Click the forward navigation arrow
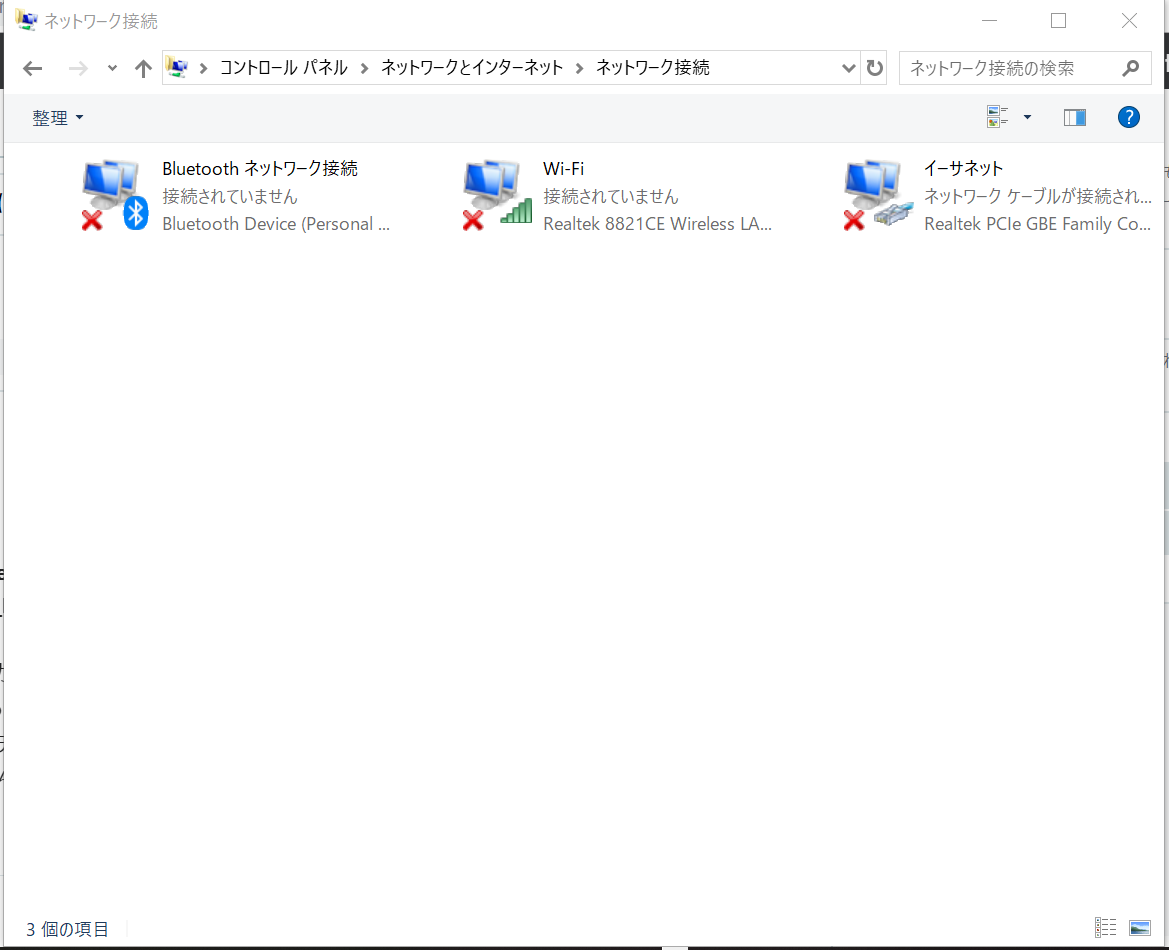 [x=78, y=69]
